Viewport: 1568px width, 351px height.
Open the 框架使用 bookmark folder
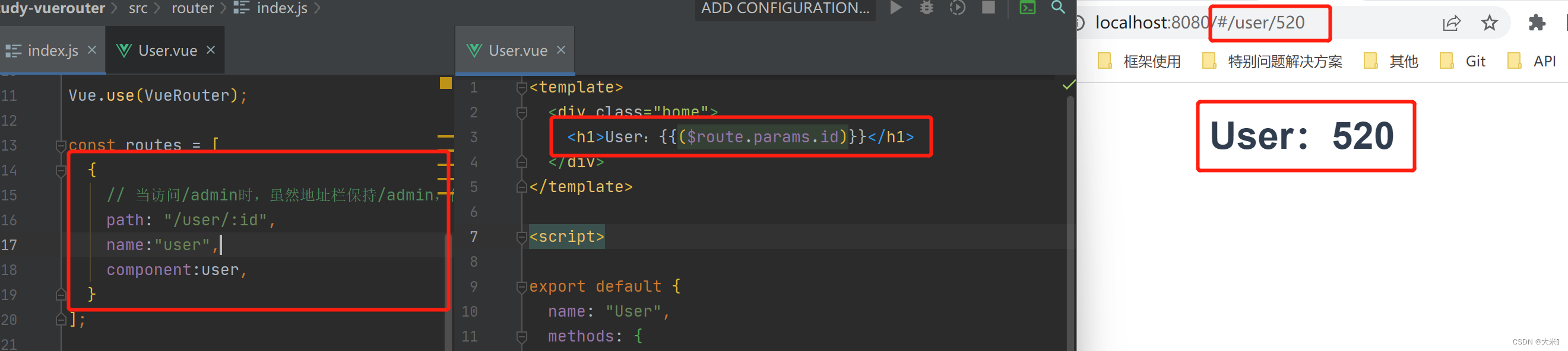tap(1139, 62)
